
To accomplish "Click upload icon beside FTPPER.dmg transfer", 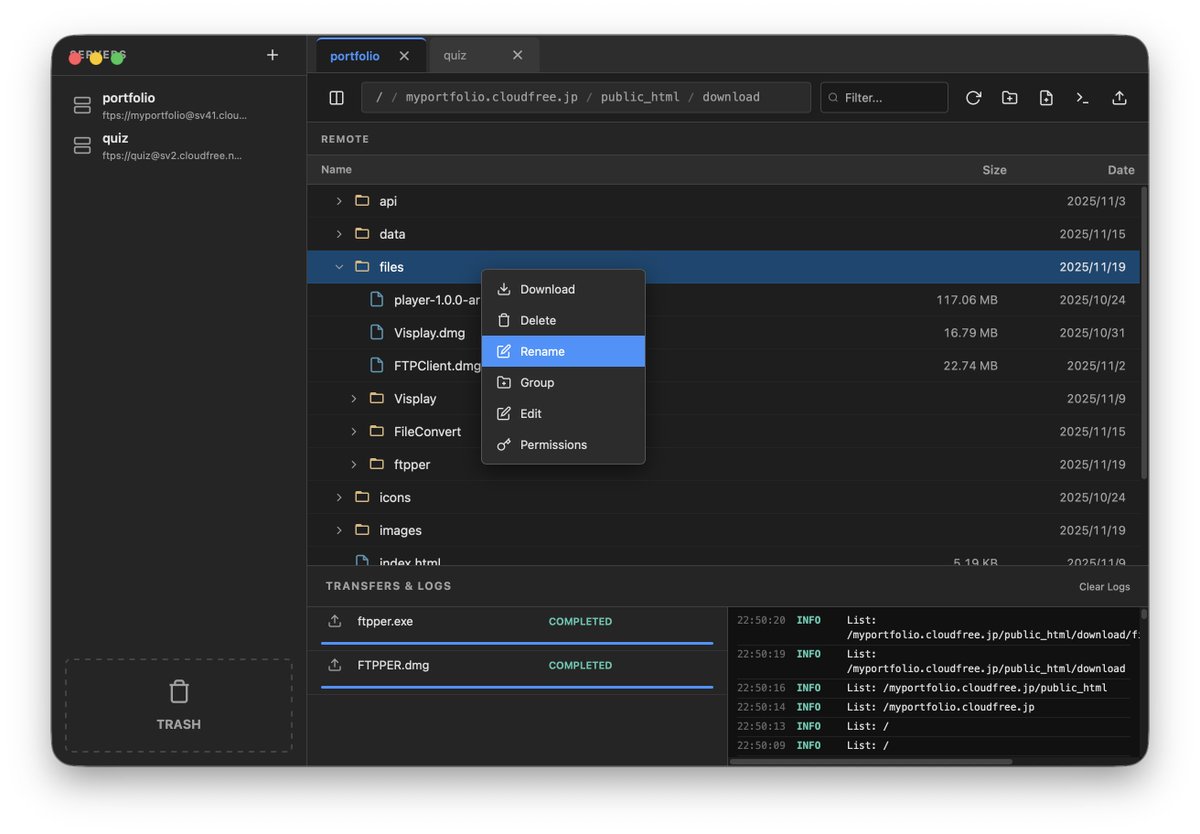I will pos(335,665).
